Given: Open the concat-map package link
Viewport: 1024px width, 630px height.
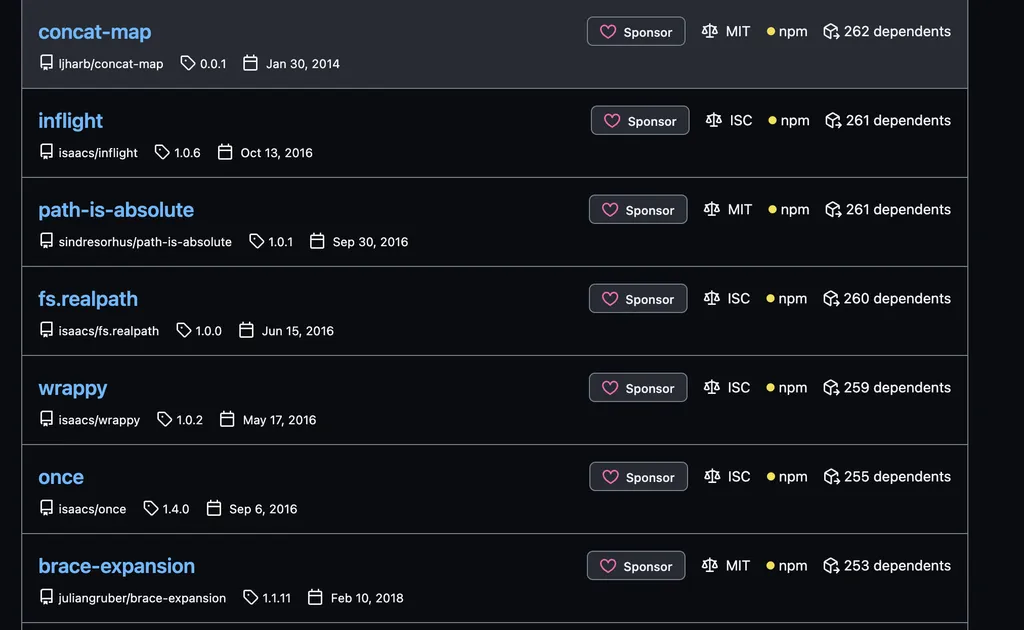Looking at the screenshot, I should 95,32.
